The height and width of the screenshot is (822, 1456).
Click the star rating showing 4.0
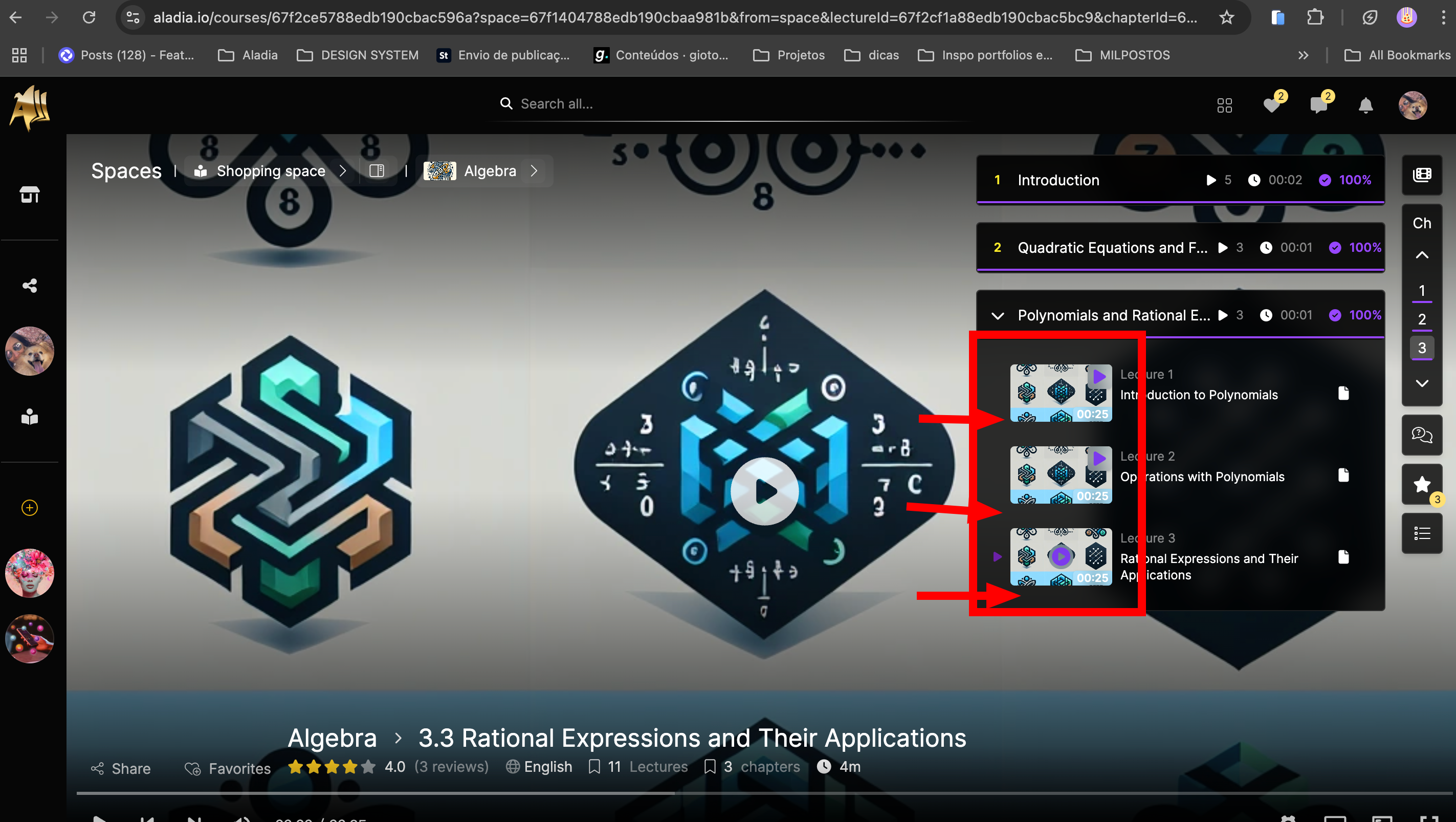(331, 767)
